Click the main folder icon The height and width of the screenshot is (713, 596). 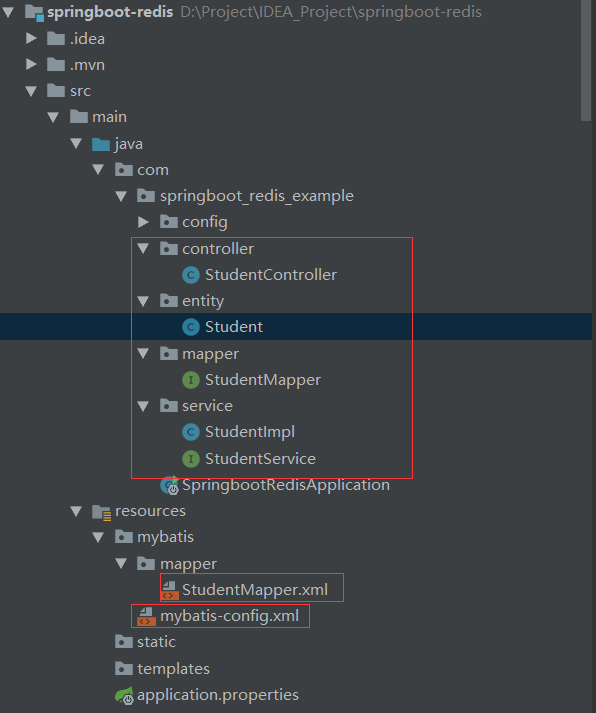tap(79, 116)
